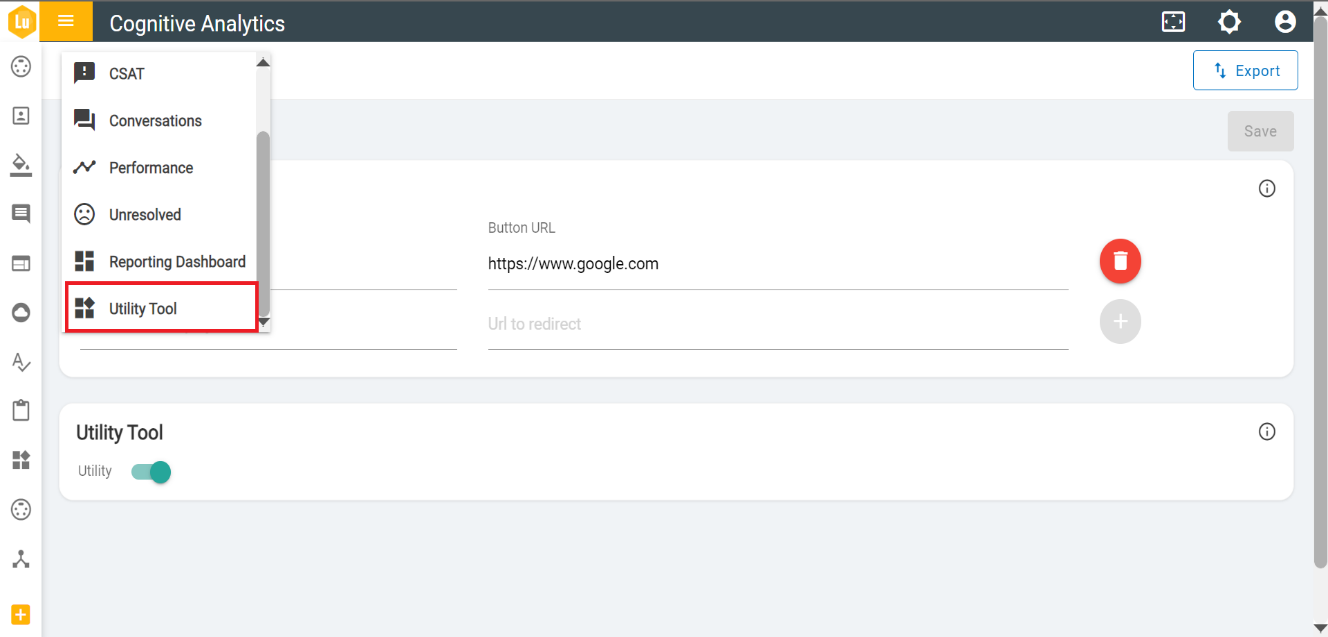Toggle the Utility switch off

(x=152, y=472)
